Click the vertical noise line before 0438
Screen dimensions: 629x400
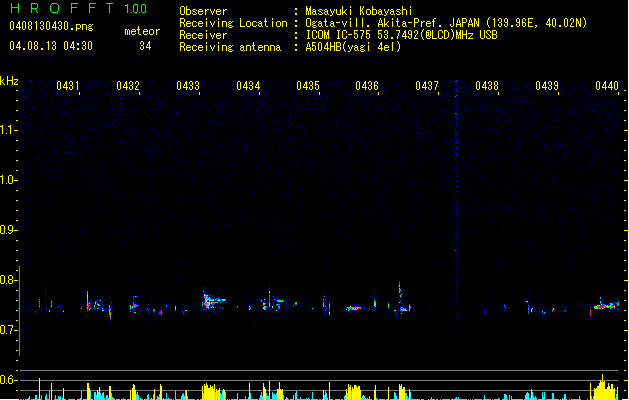click(x=456, y=209)
